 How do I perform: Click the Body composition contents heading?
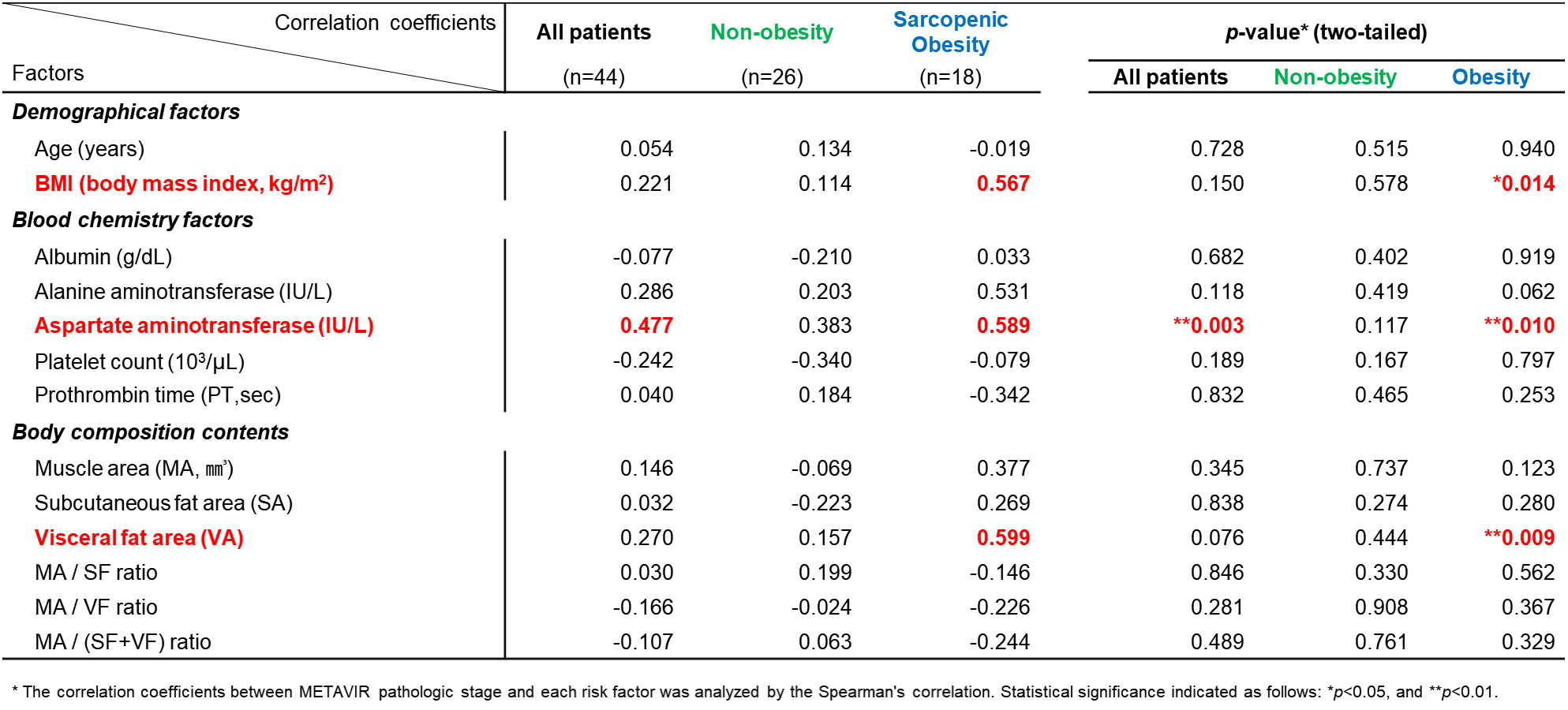click(151, 432)
